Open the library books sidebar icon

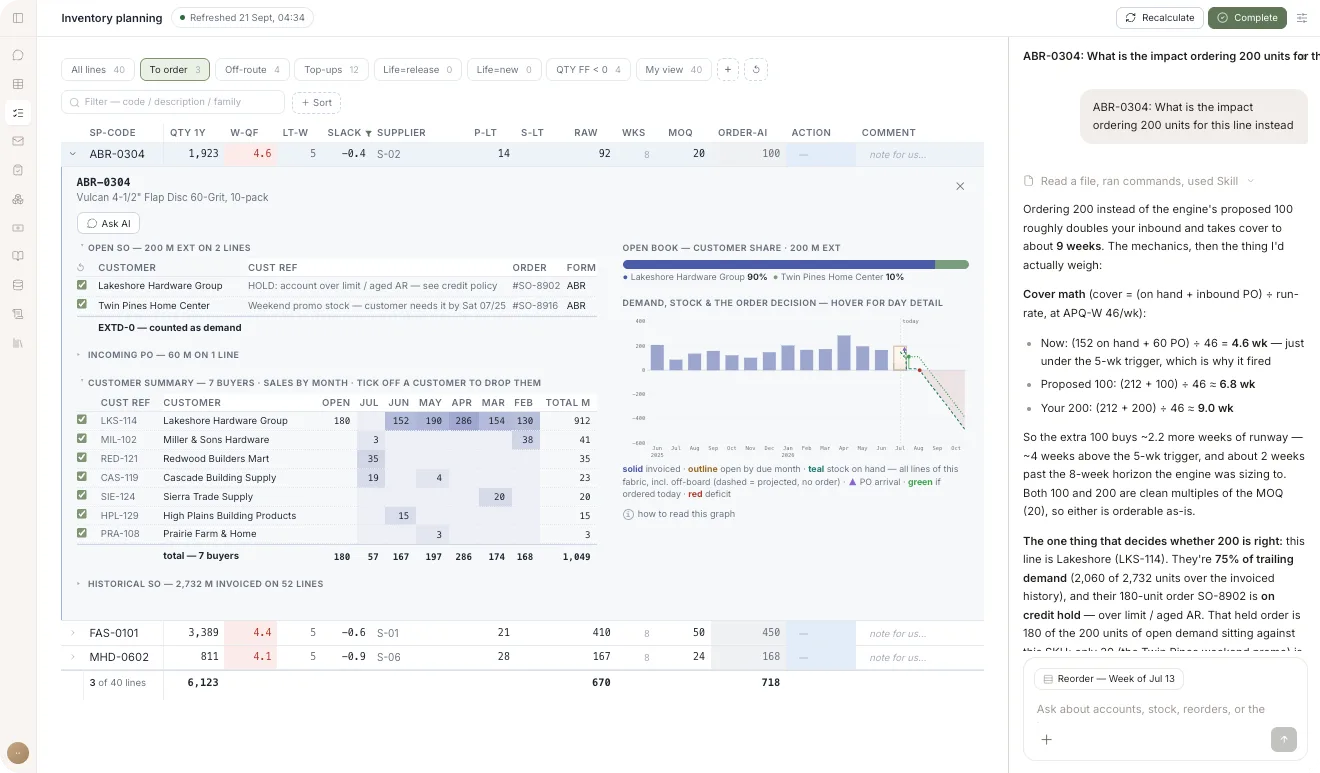pyautogui.click(x=18, y=343)
